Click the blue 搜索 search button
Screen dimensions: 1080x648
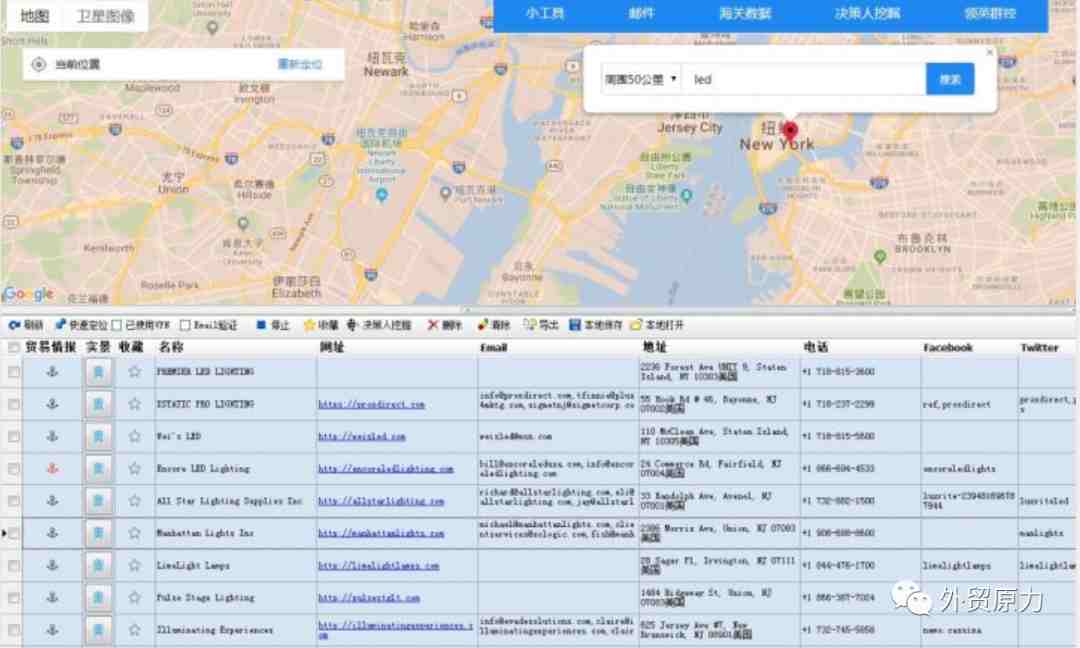[950, 79]
